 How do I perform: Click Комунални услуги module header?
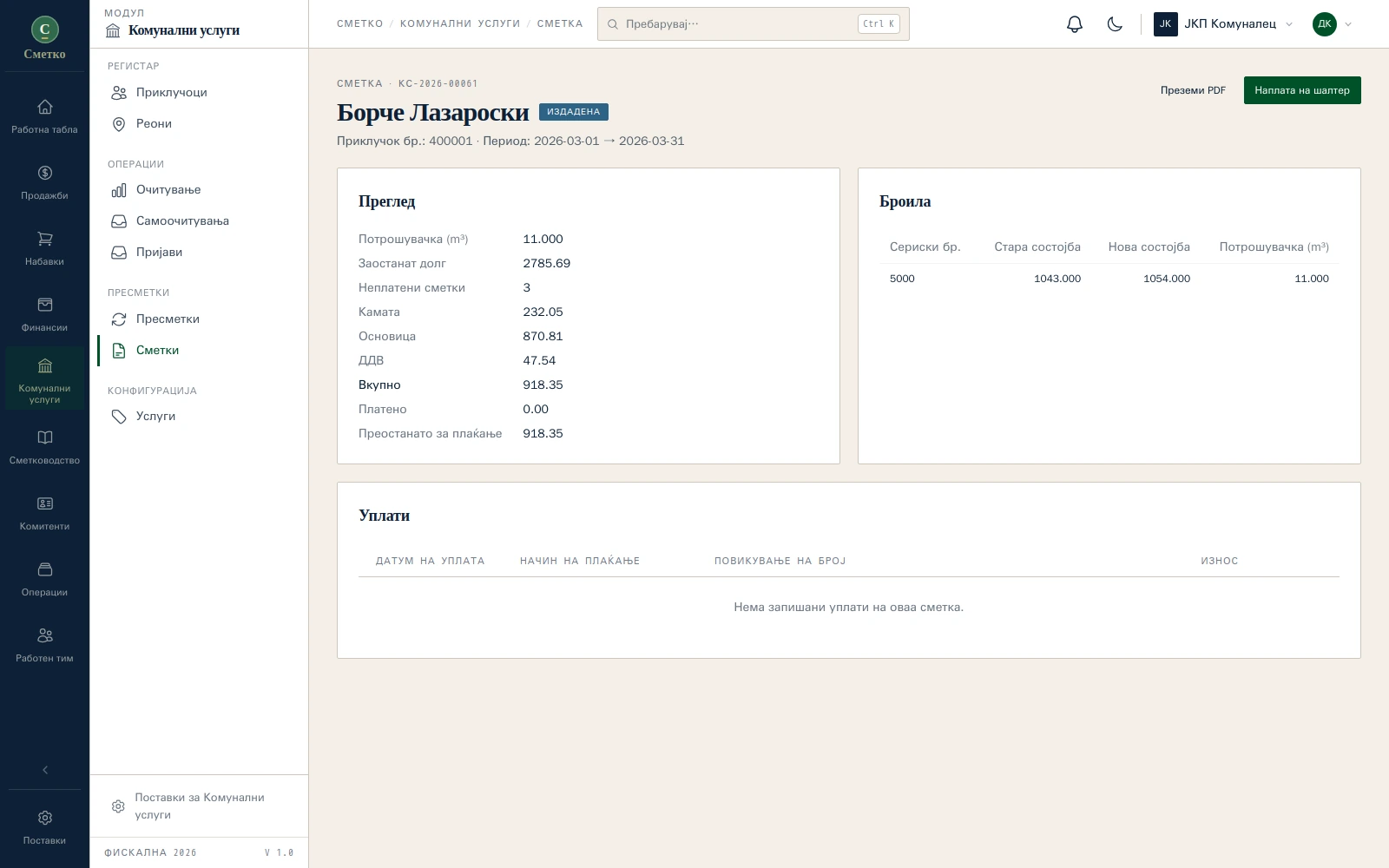point(172,30)
